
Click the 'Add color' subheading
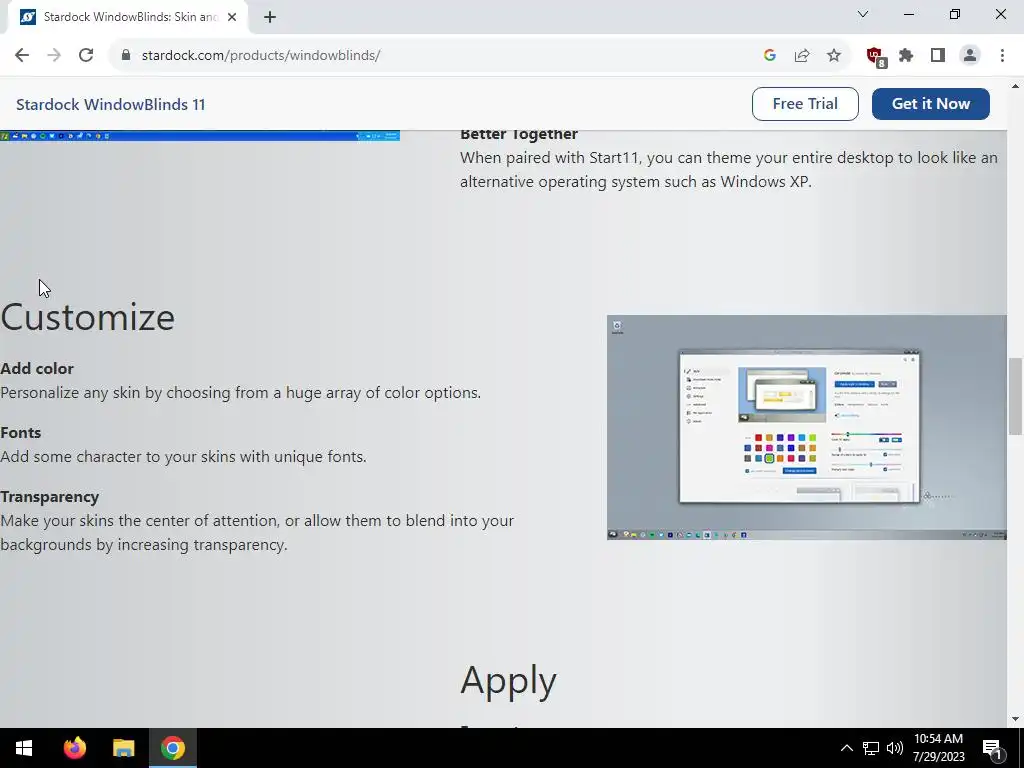tap(37, 368)
